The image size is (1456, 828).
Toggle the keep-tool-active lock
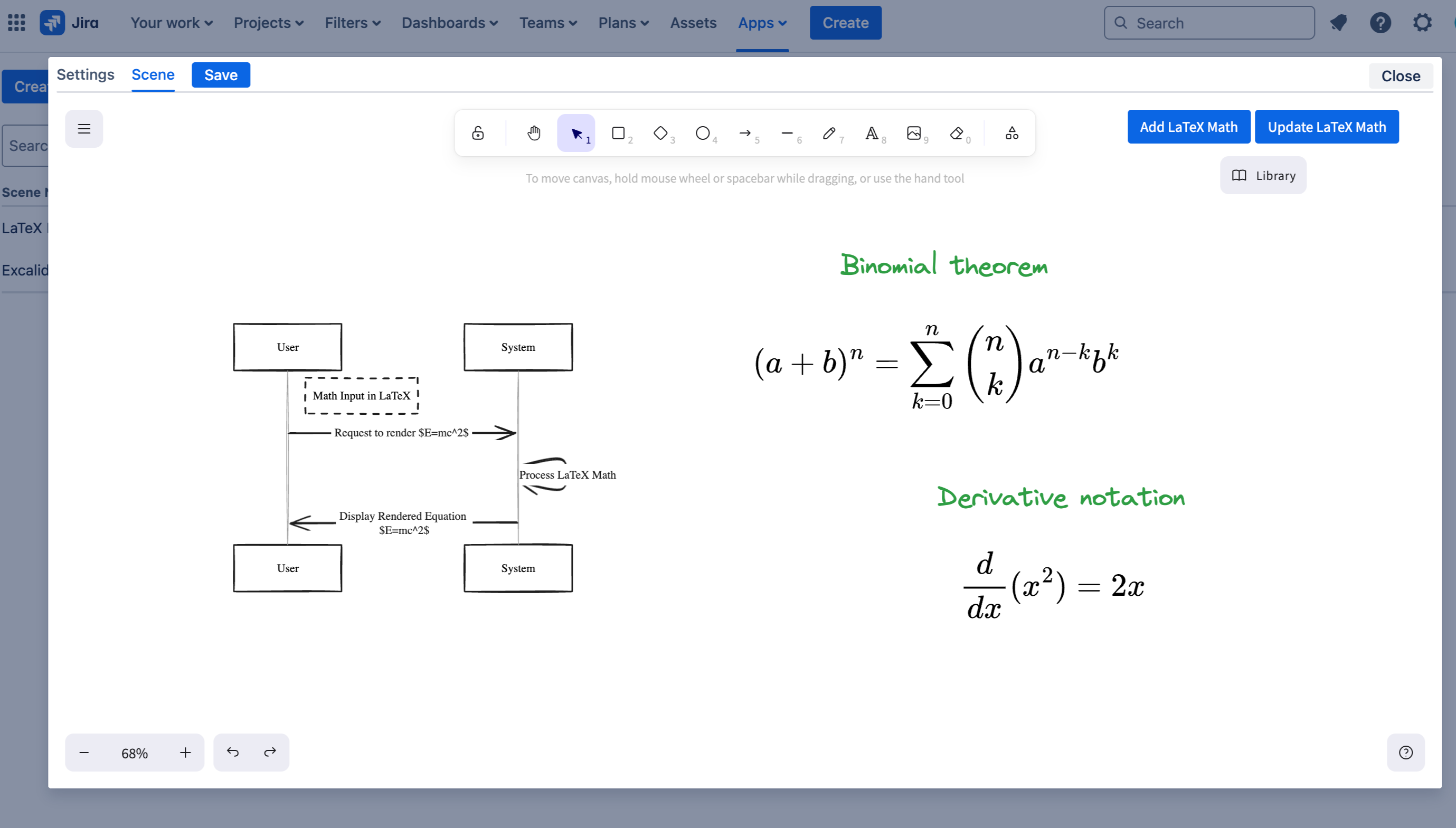[478, 133]
